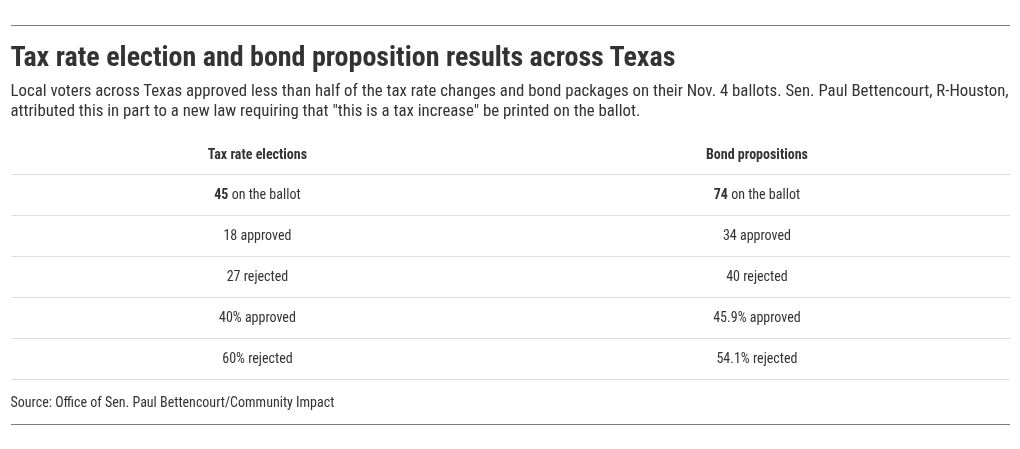Image resolution: width=1020 pixels, height=449 pixels.
Task: Click the "34 approved" table cell
Action: (x=756, y=235)
